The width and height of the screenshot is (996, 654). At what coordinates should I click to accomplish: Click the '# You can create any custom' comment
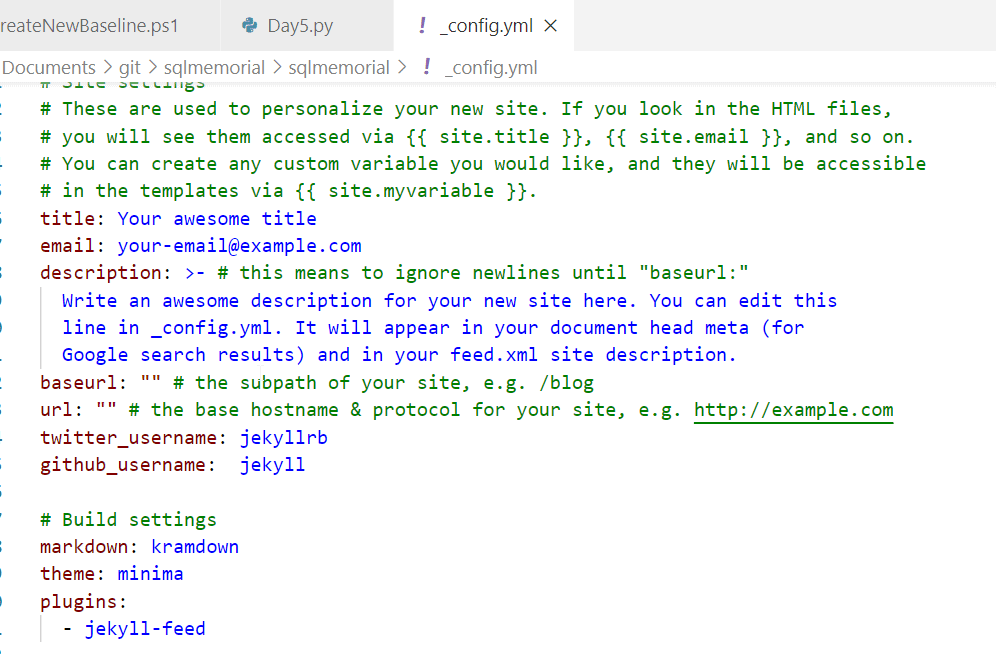[483, 164]
